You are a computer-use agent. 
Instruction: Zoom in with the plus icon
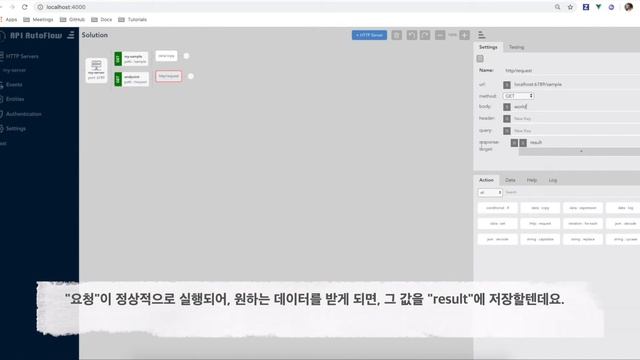(x=464, y=35)
